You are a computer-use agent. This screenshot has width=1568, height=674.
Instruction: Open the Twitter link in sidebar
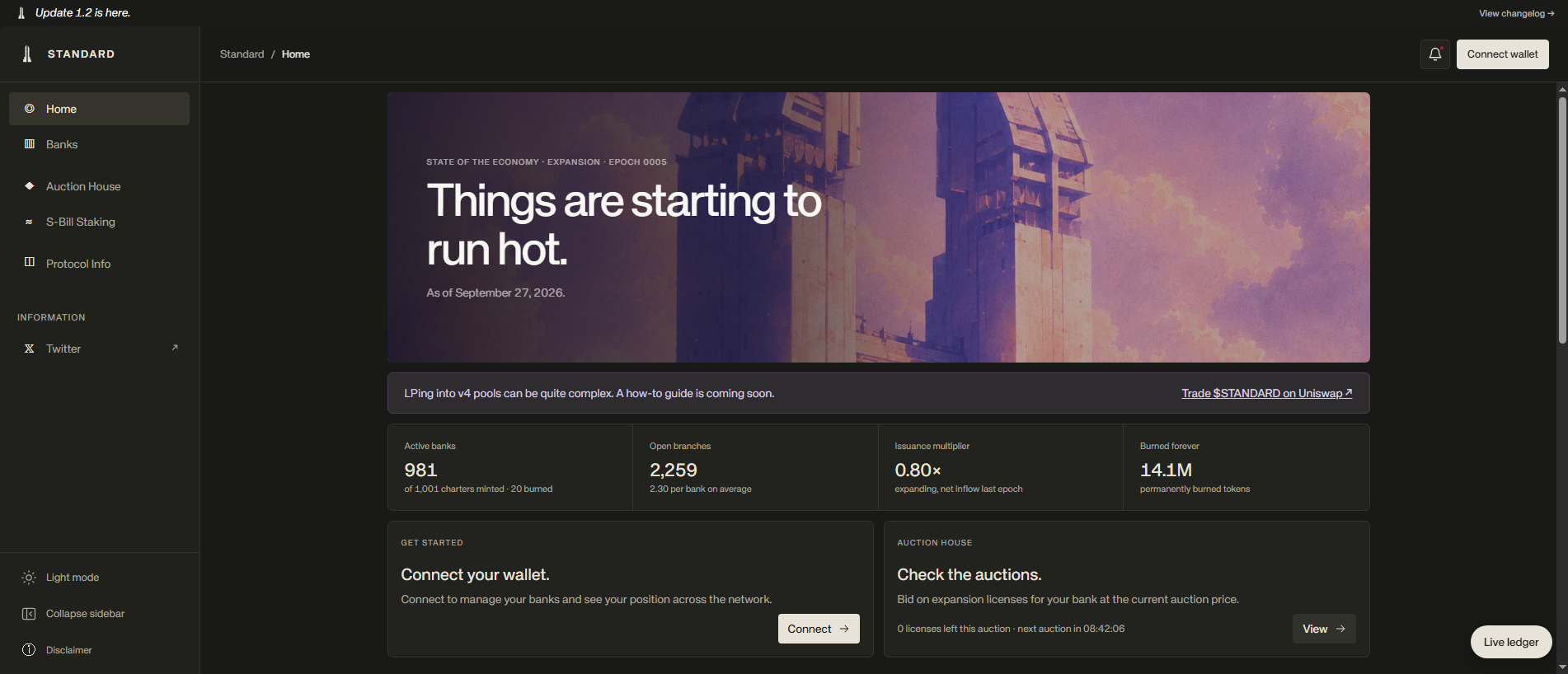(x=99, y=349)
